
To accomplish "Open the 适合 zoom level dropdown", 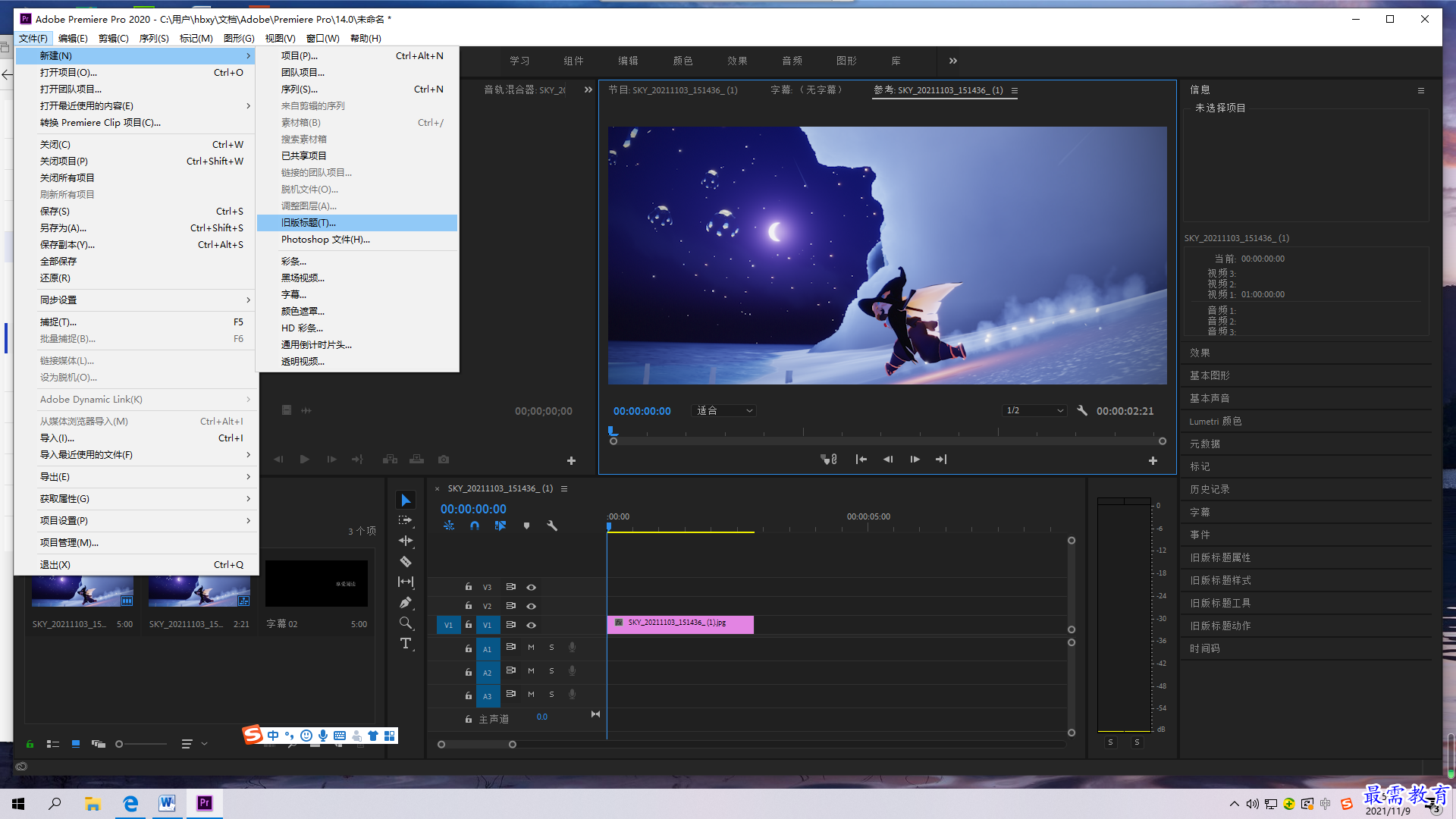I will tap(723, 410).
